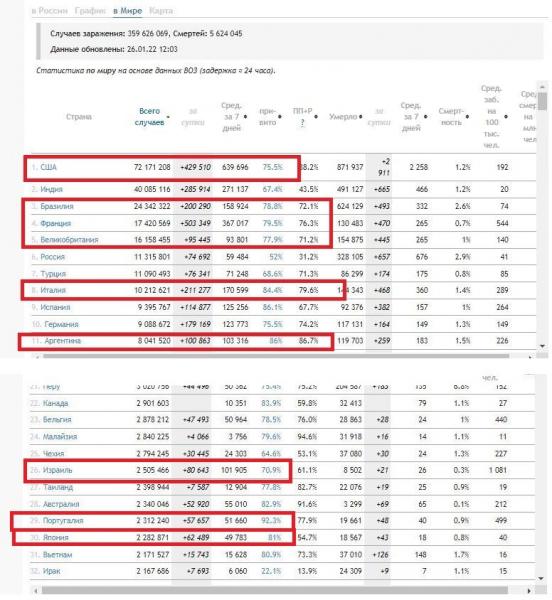Image resolution: width=552 pixels, height=600 pixels.
Task: Open country link «Аргентина»
Action: click(63, 341)
